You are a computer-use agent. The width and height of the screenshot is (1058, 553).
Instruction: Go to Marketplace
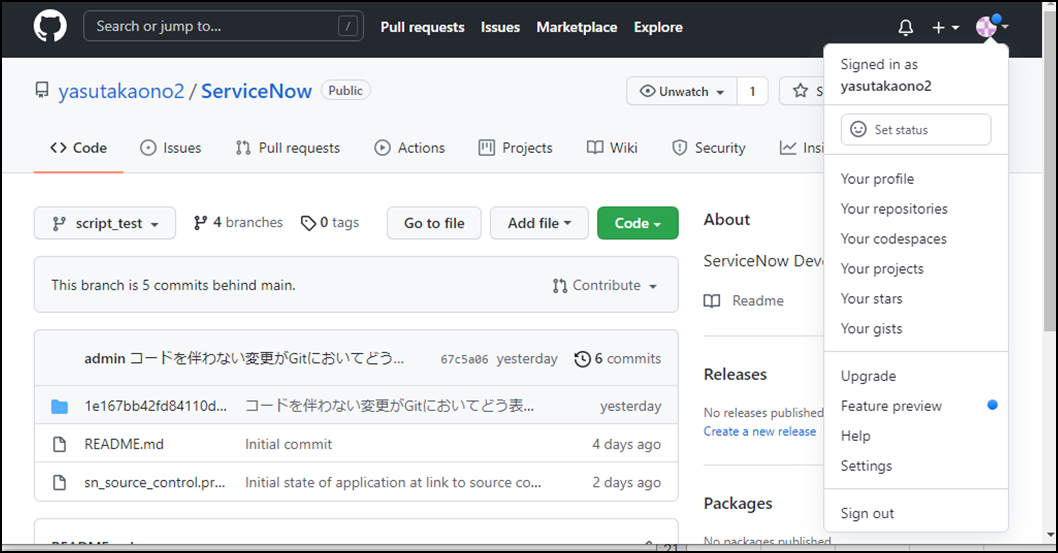[577, 28]
